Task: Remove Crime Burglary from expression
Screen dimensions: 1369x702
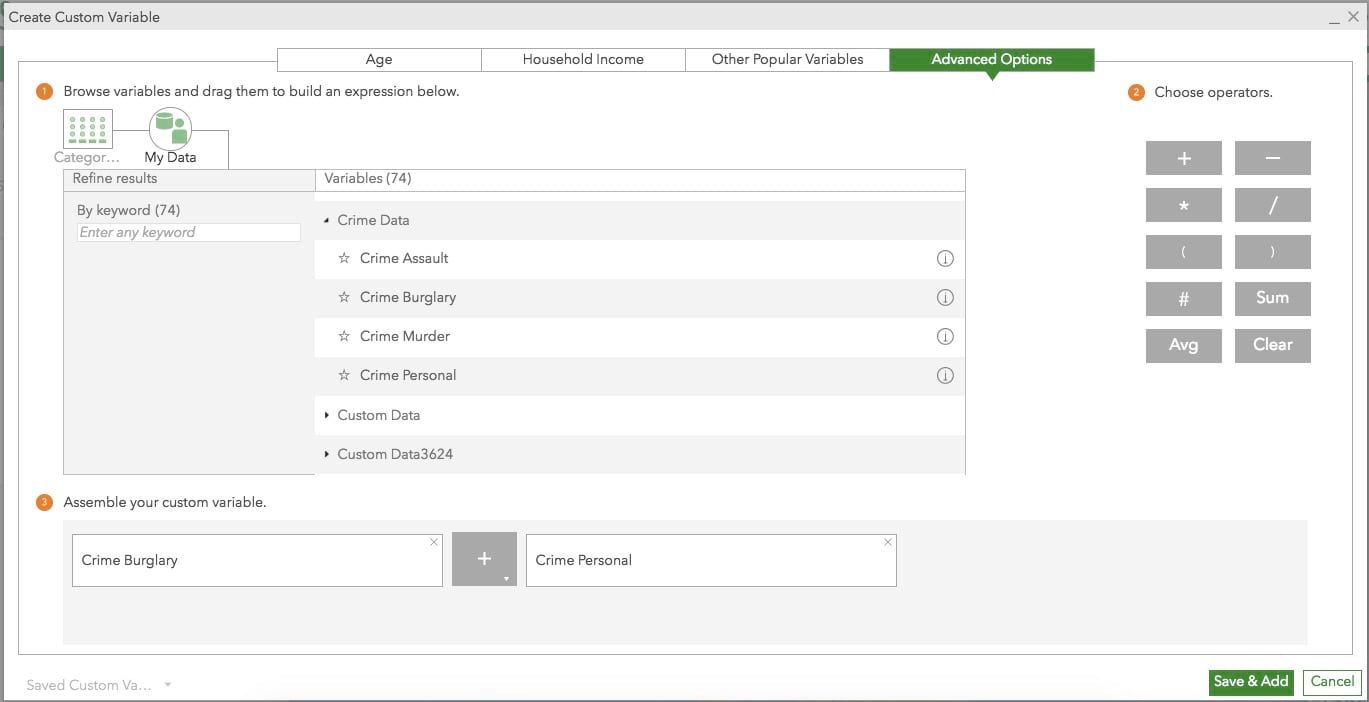Action: pos(434,542)
